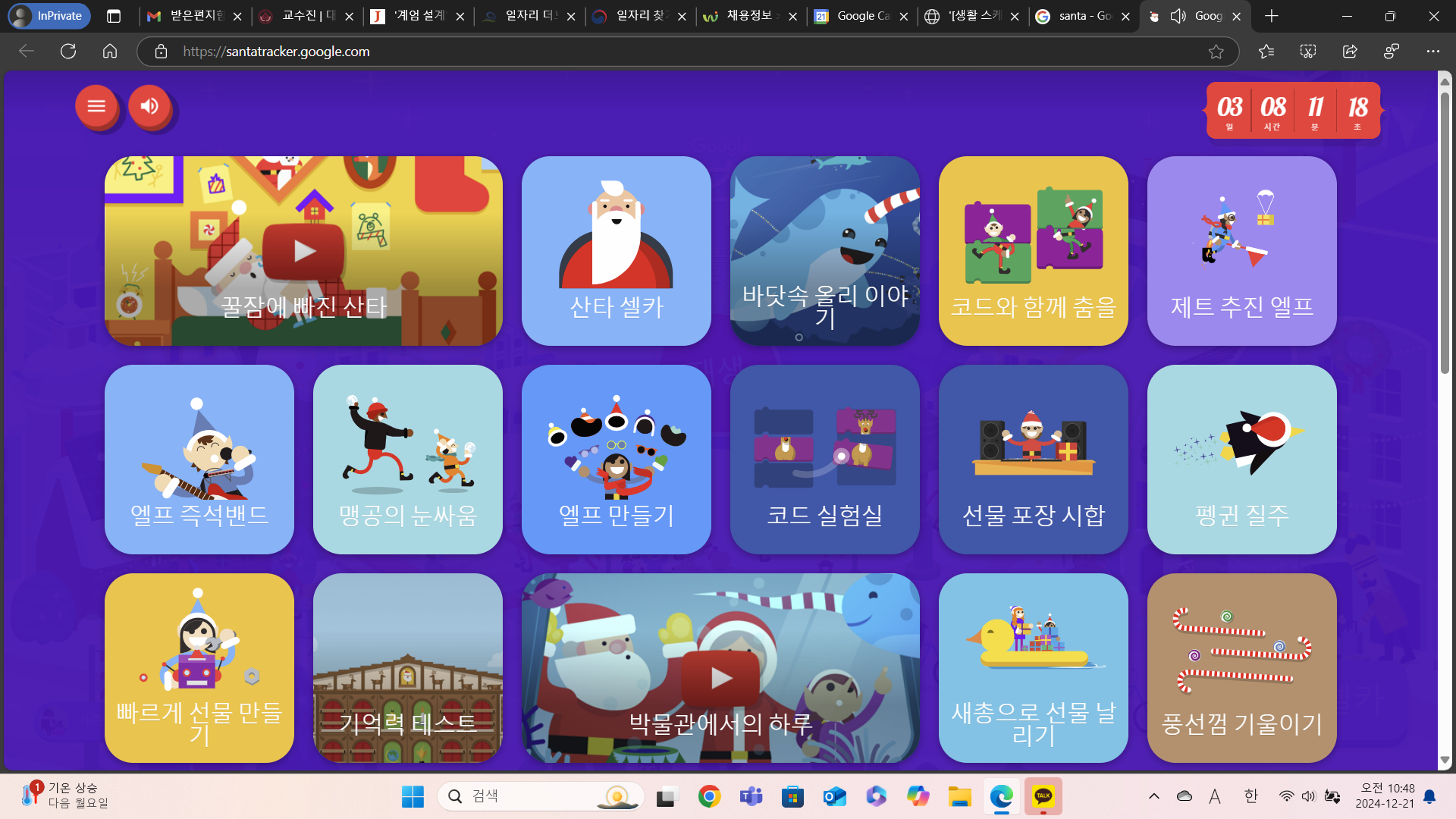Image resolution: width=1456 pixels, height=819 pixels.
Task: Open the 코드와 함께 춤을 game
Action: [1033, 251]
